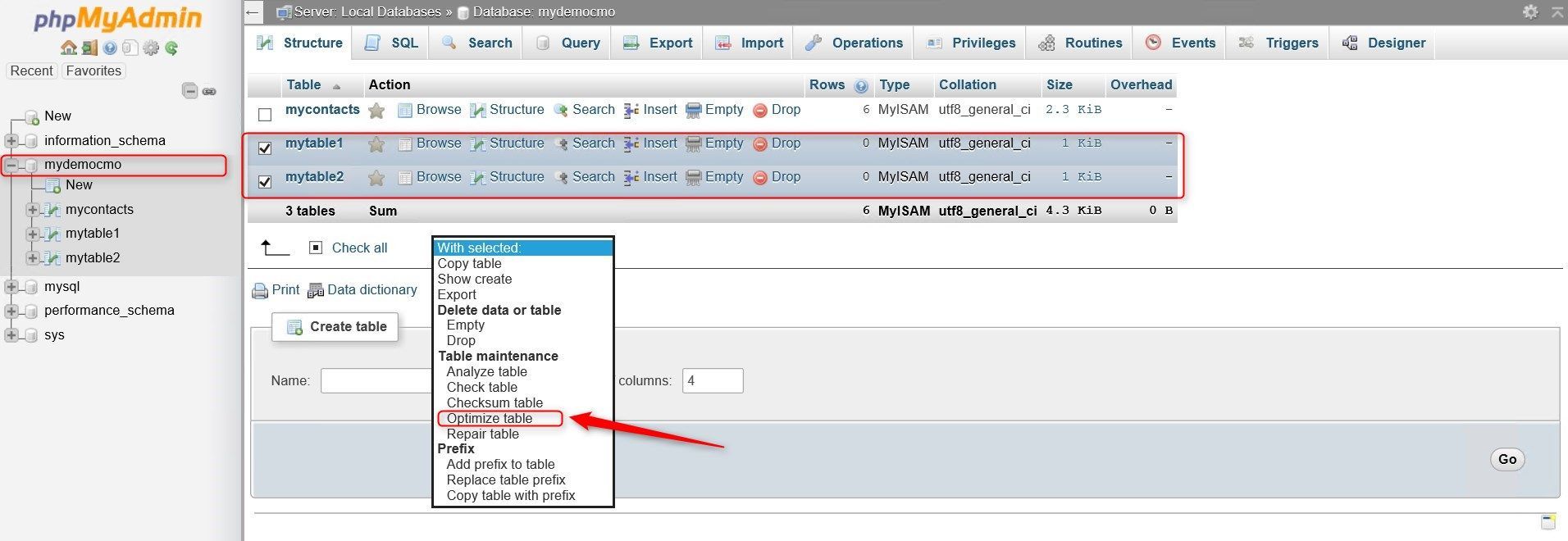Collapse all navigation tree minus icon
Image resolution: width=1568 pixels, height=541 pixels.
tap(189, 90)
